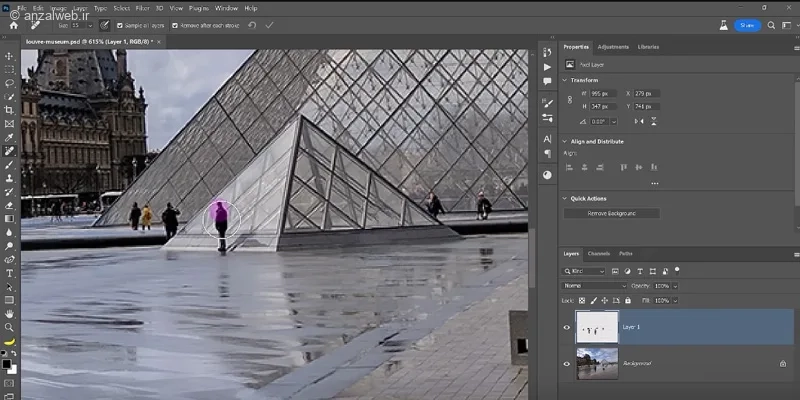Select the Gradient tool
Screen dimensions: 800x400
9,218
